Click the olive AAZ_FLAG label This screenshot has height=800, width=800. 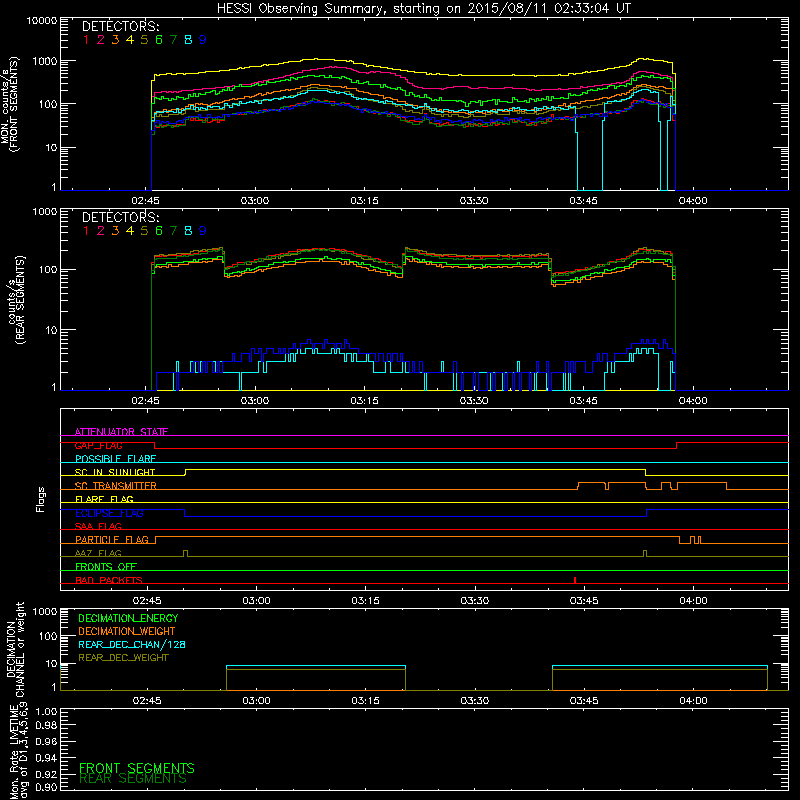point(98,553)
